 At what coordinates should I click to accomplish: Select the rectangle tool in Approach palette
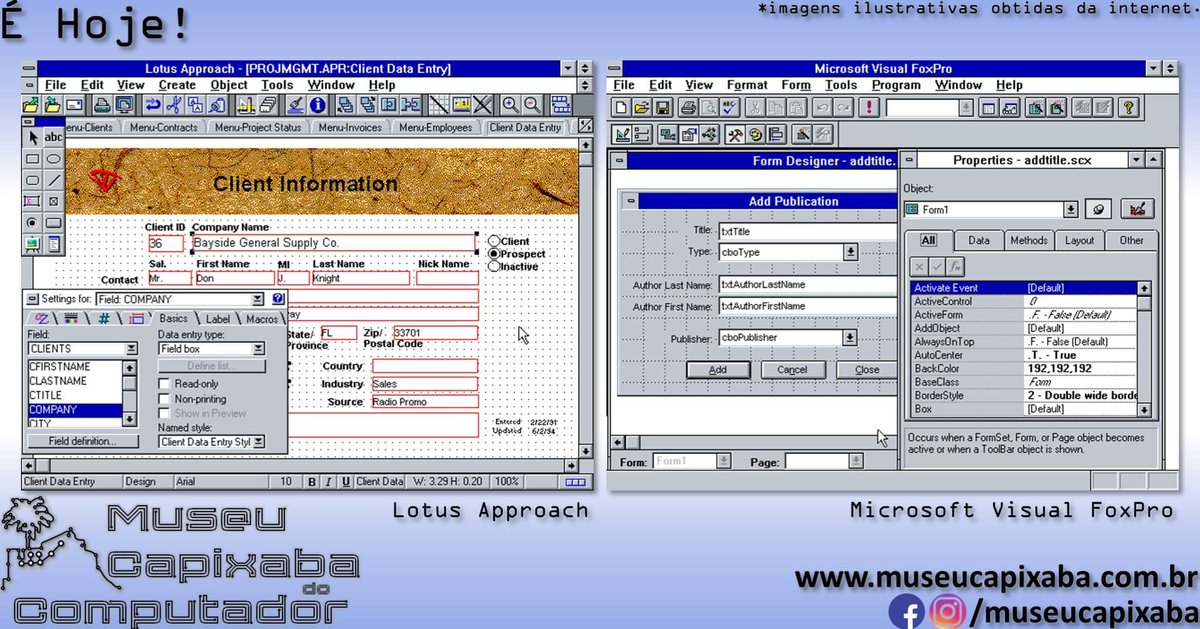33,159
